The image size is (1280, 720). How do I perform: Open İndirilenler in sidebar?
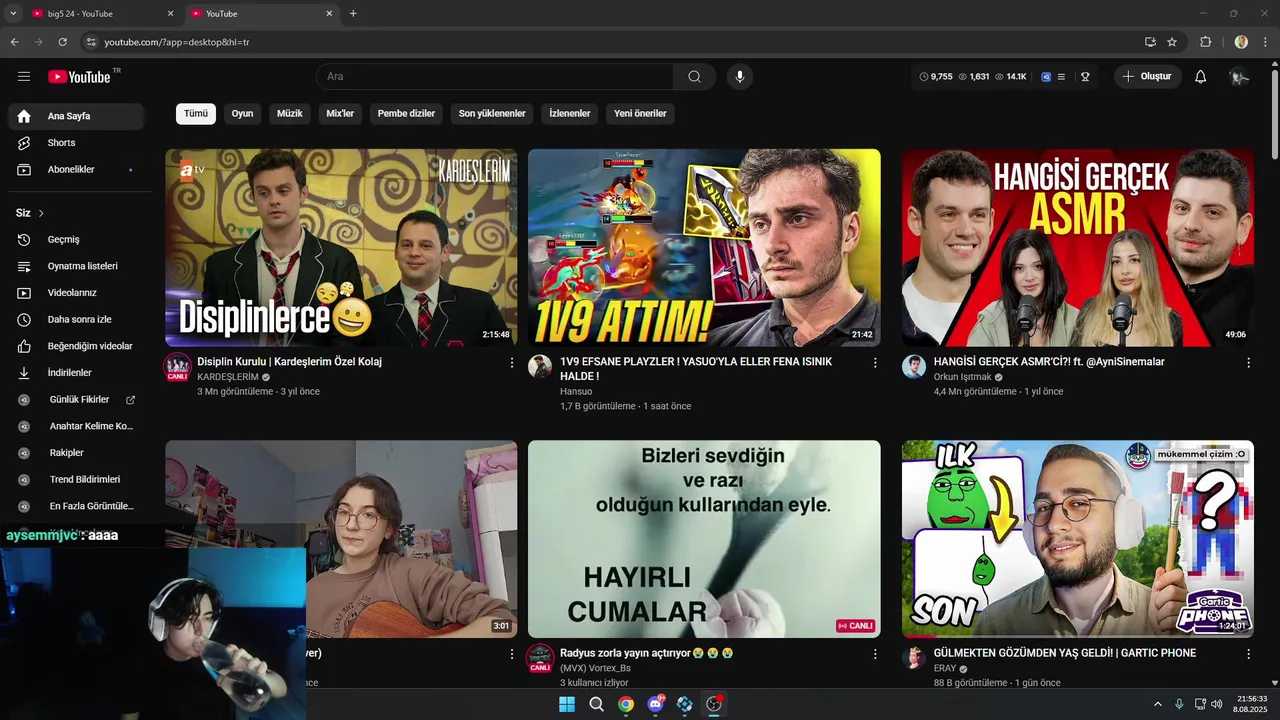76,373
